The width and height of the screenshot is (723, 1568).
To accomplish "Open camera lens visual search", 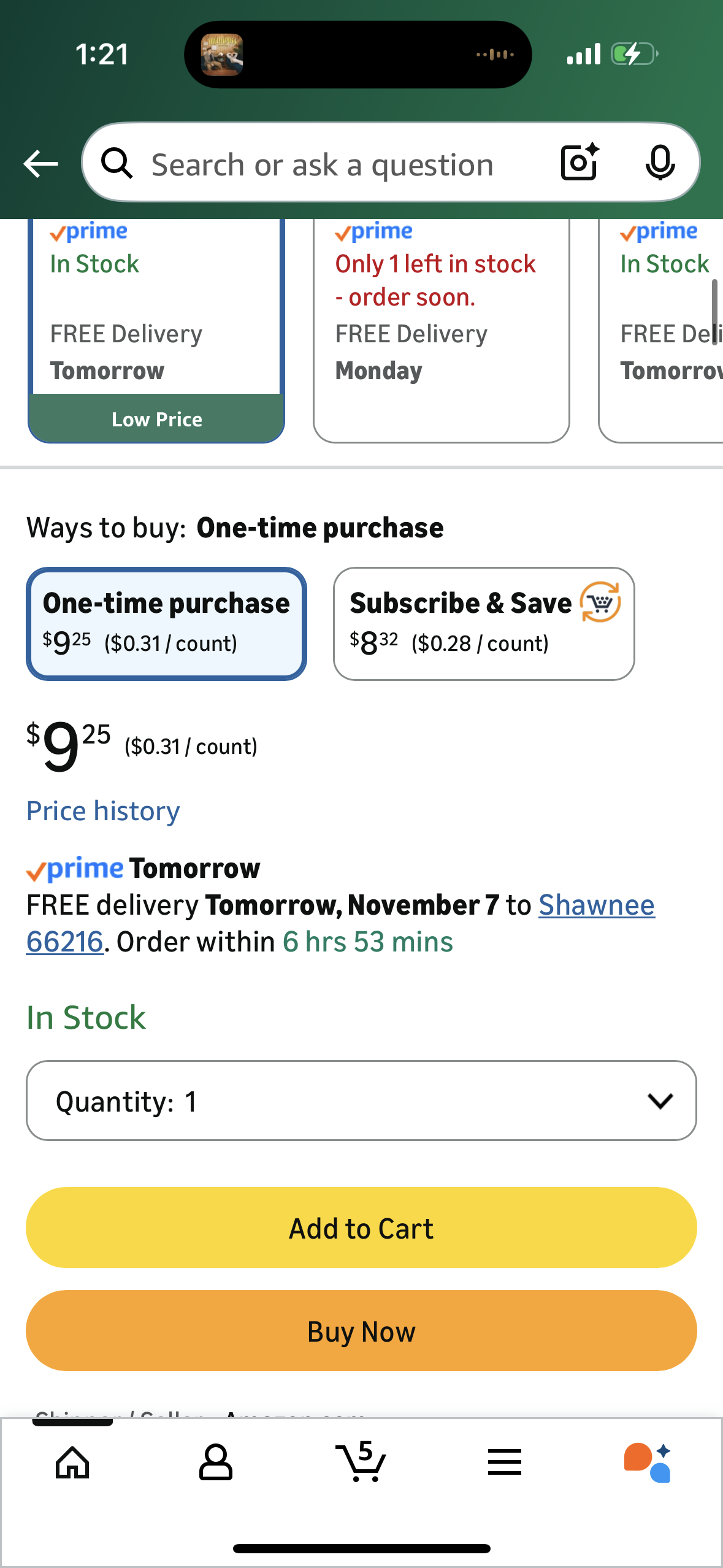I will (580, 163).
